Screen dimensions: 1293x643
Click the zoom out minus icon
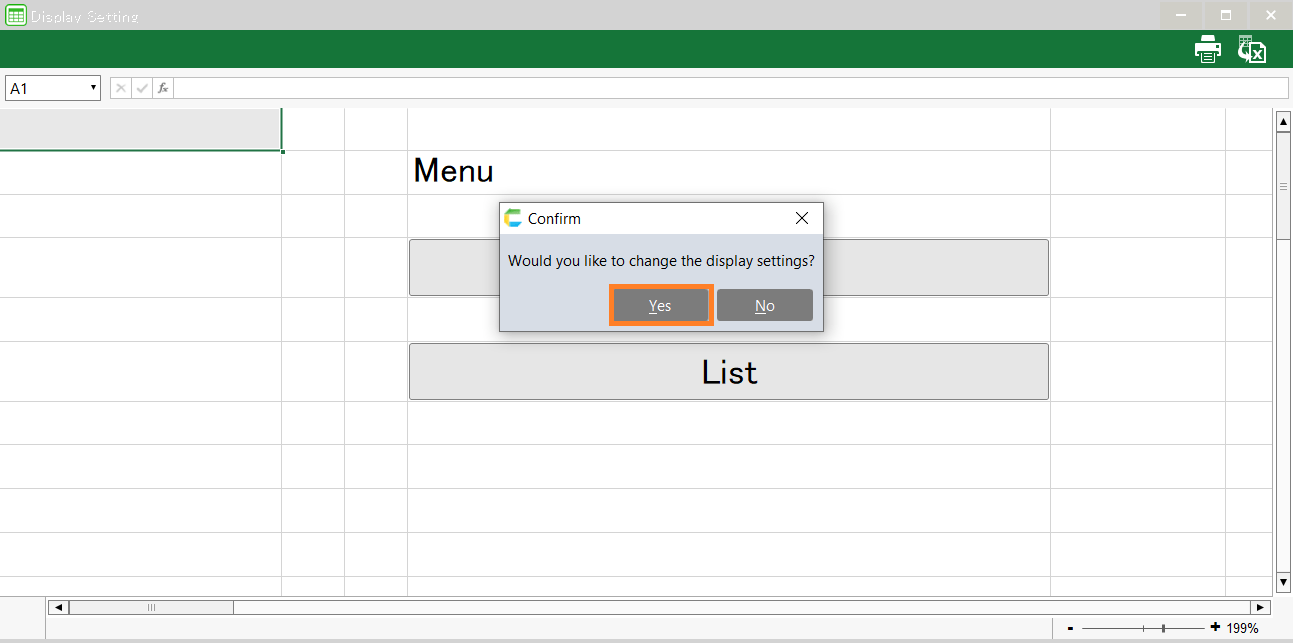tap(1070, 628)
